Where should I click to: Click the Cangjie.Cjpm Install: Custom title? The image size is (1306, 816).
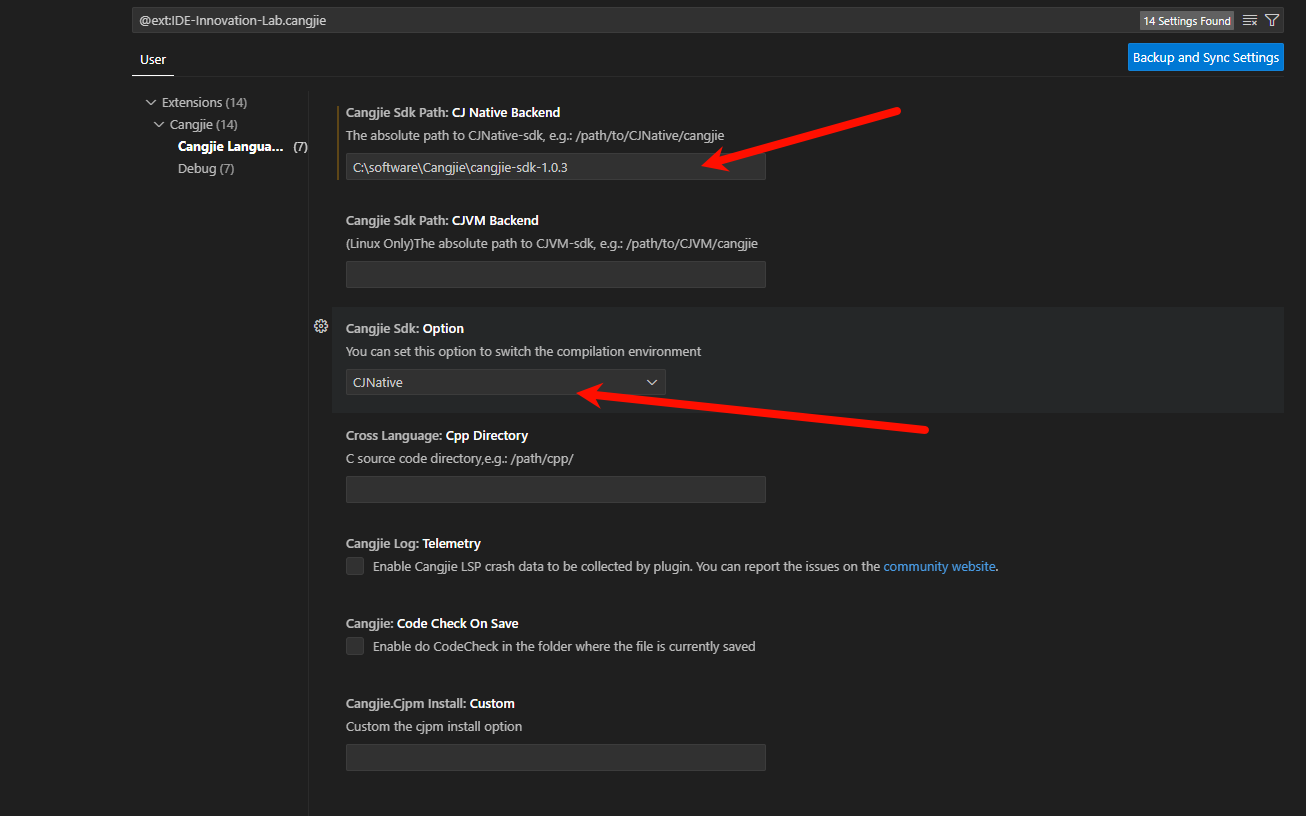pos(430,703)
